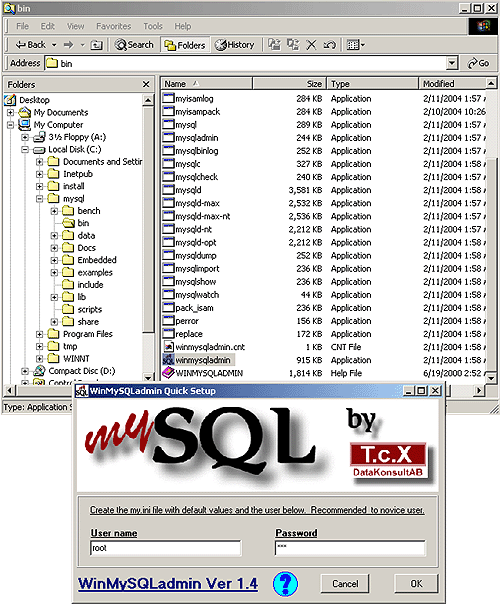Toggle the Folders pane button
The height and width of the screenshot is (604, 500).
pyautogui.click(x=185, y=45)
